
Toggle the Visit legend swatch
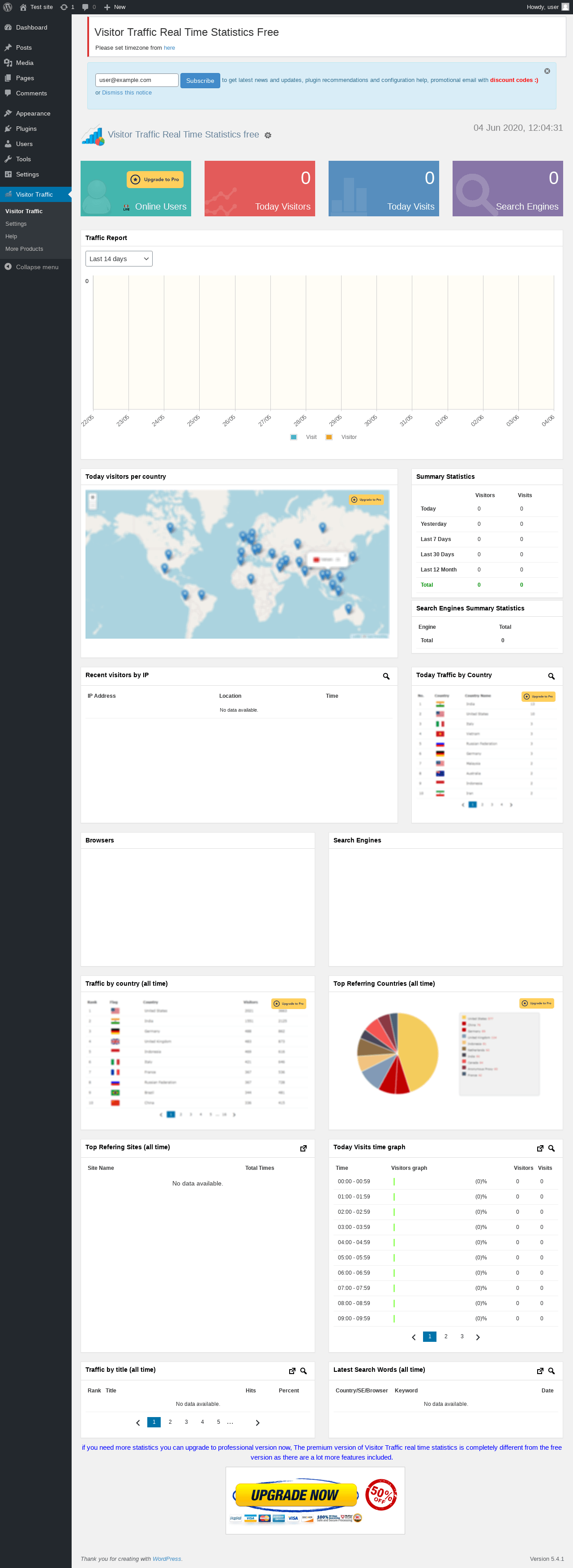pos(294,437)
